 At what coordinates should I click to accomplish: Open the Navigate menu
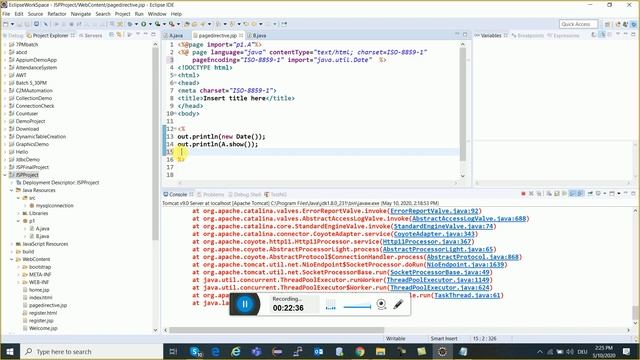pyautogui.click(x=81, y=14)
